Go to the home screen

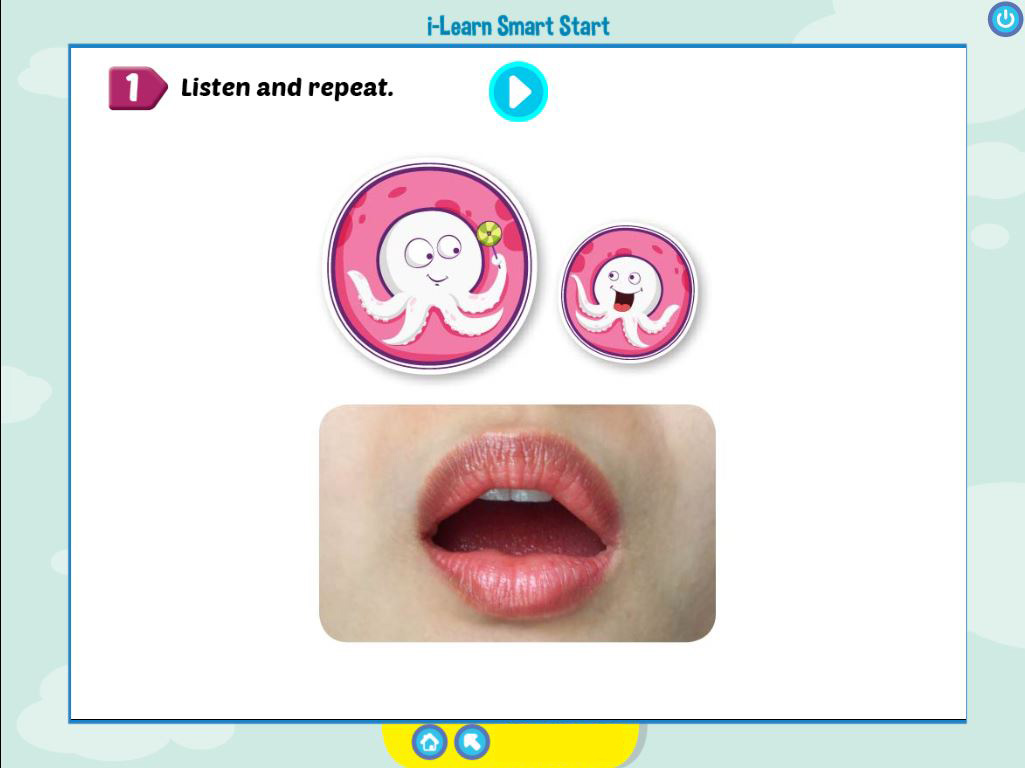click(429, 742)
